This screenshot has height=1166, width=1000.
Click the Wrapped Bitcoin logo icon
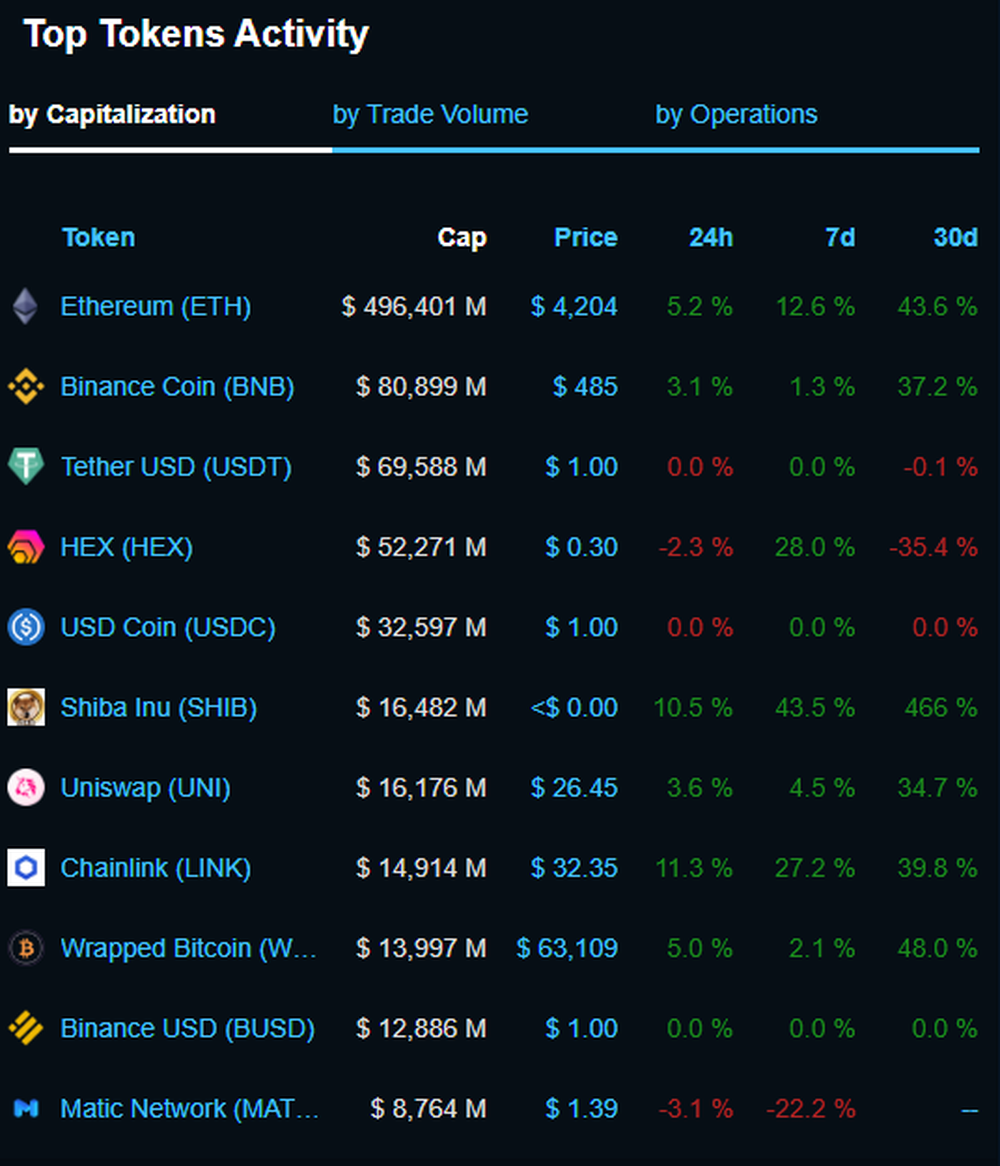click(26, 948)
